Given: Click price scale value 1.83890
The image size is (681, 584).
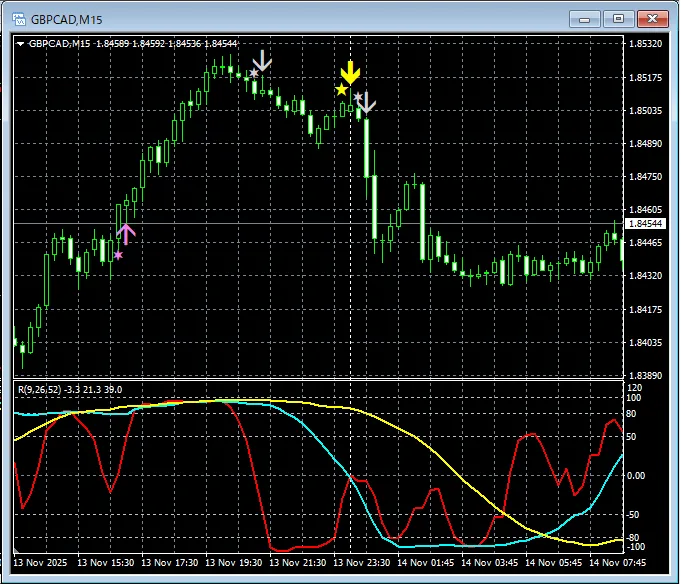Looking at the screenshot, I should click(645, 376).
